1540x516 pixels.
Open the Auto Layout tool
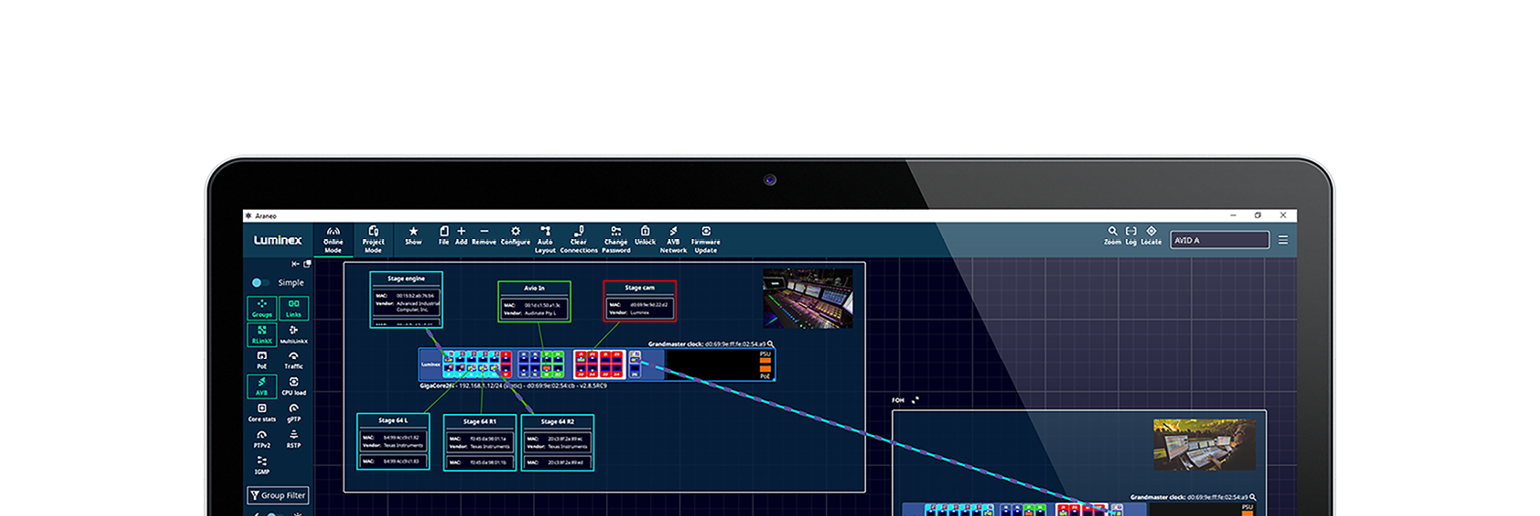(545, 239)
